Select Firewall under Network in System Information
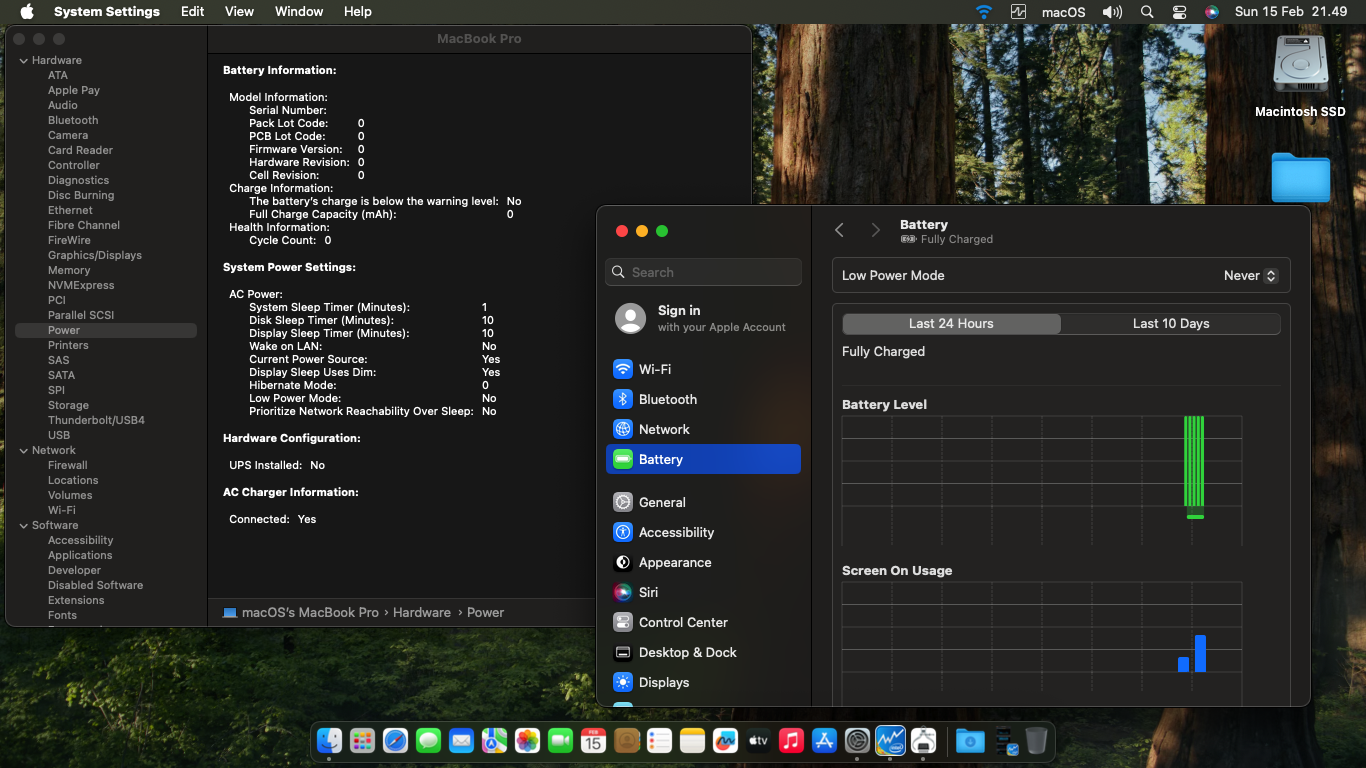The image size is (1366, 768). pyautogui.click(x=68, y=465)
